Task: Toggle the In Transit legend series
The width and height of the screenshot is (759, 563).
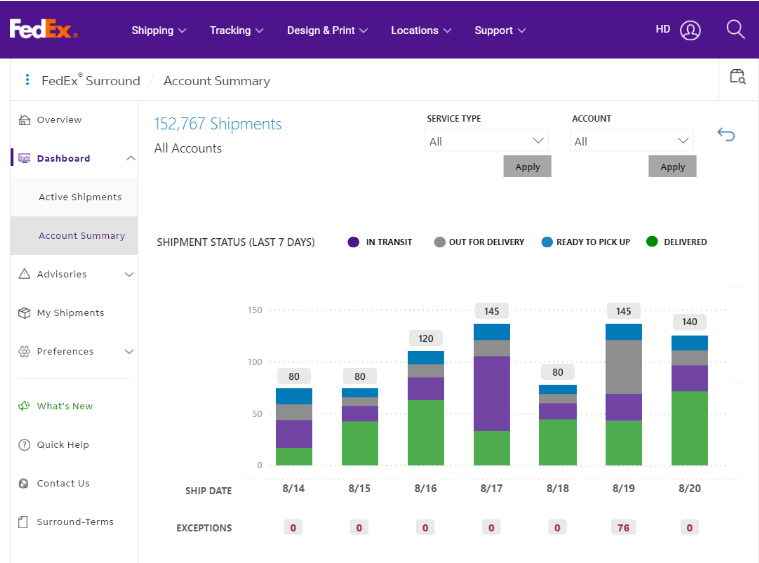Action: pos(380,242)
